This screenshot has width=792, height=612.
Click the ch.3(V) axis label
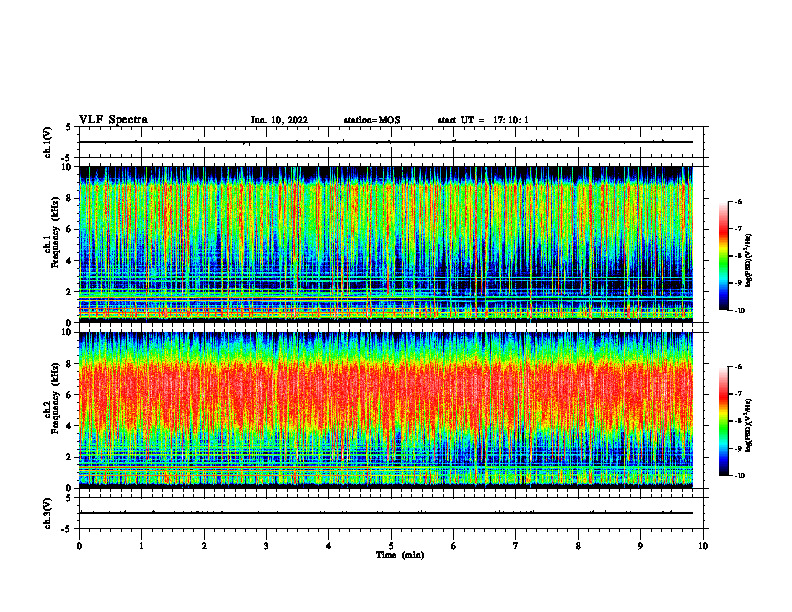coord(47,513)
